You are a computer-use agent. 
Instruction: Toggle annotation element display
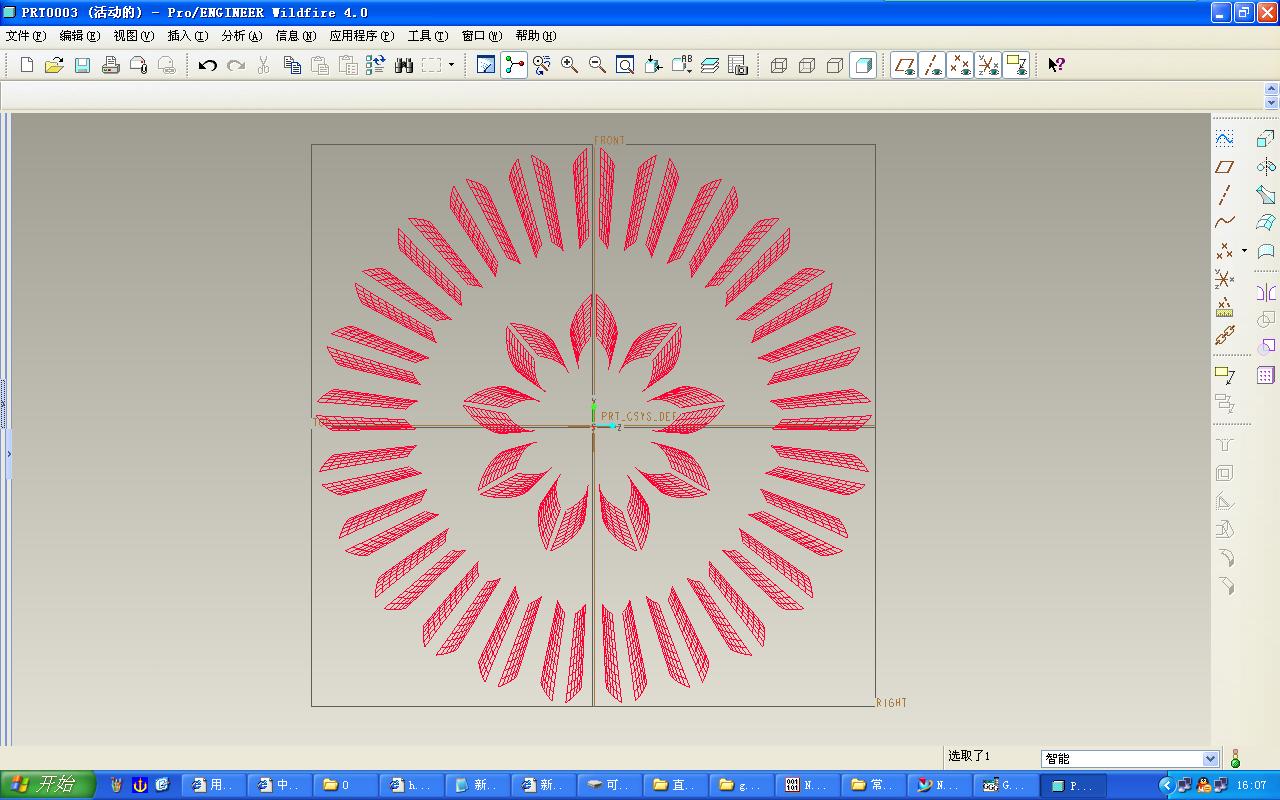1016,65
